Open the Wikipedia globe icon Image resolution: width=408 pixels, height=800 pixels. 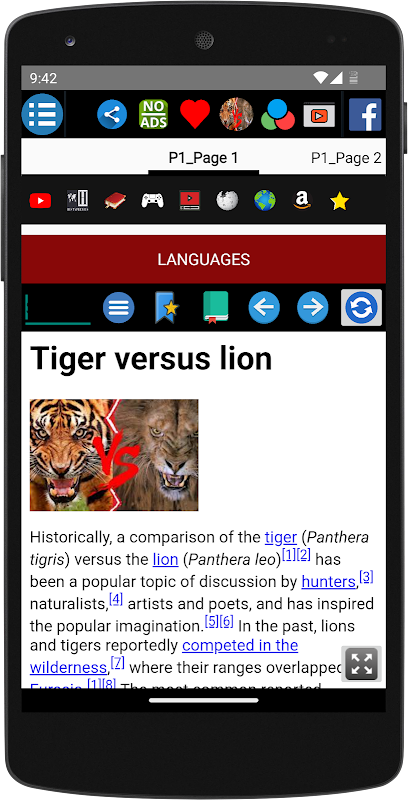click(227, 201)
